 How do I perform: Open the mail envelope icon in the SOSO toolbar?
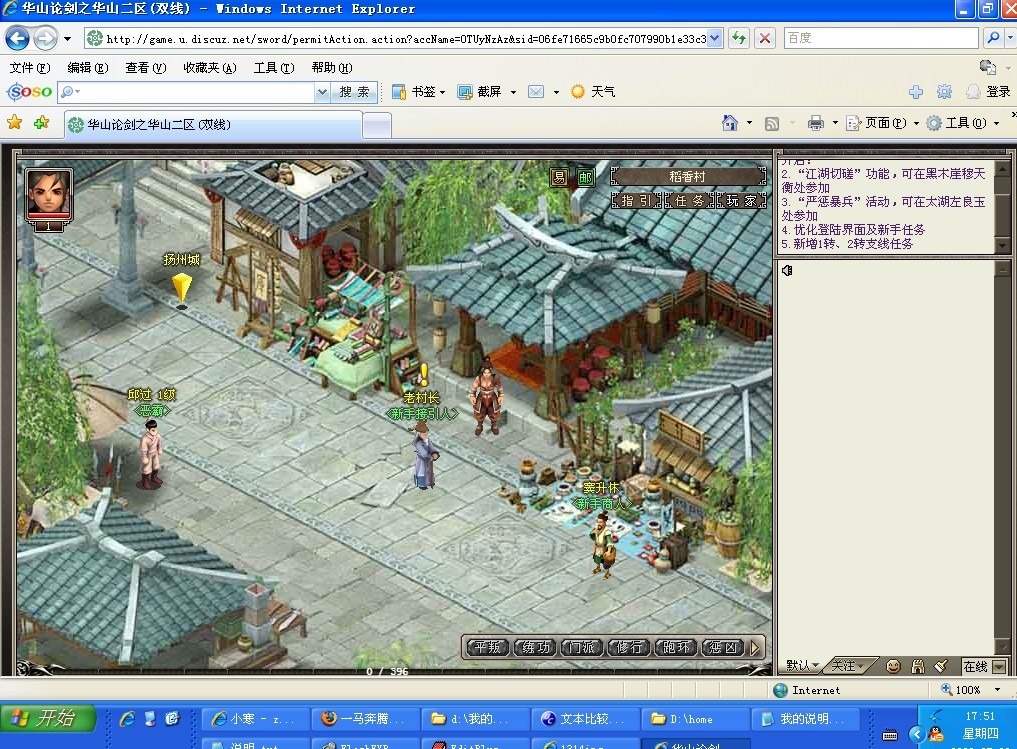pos(536,91)
